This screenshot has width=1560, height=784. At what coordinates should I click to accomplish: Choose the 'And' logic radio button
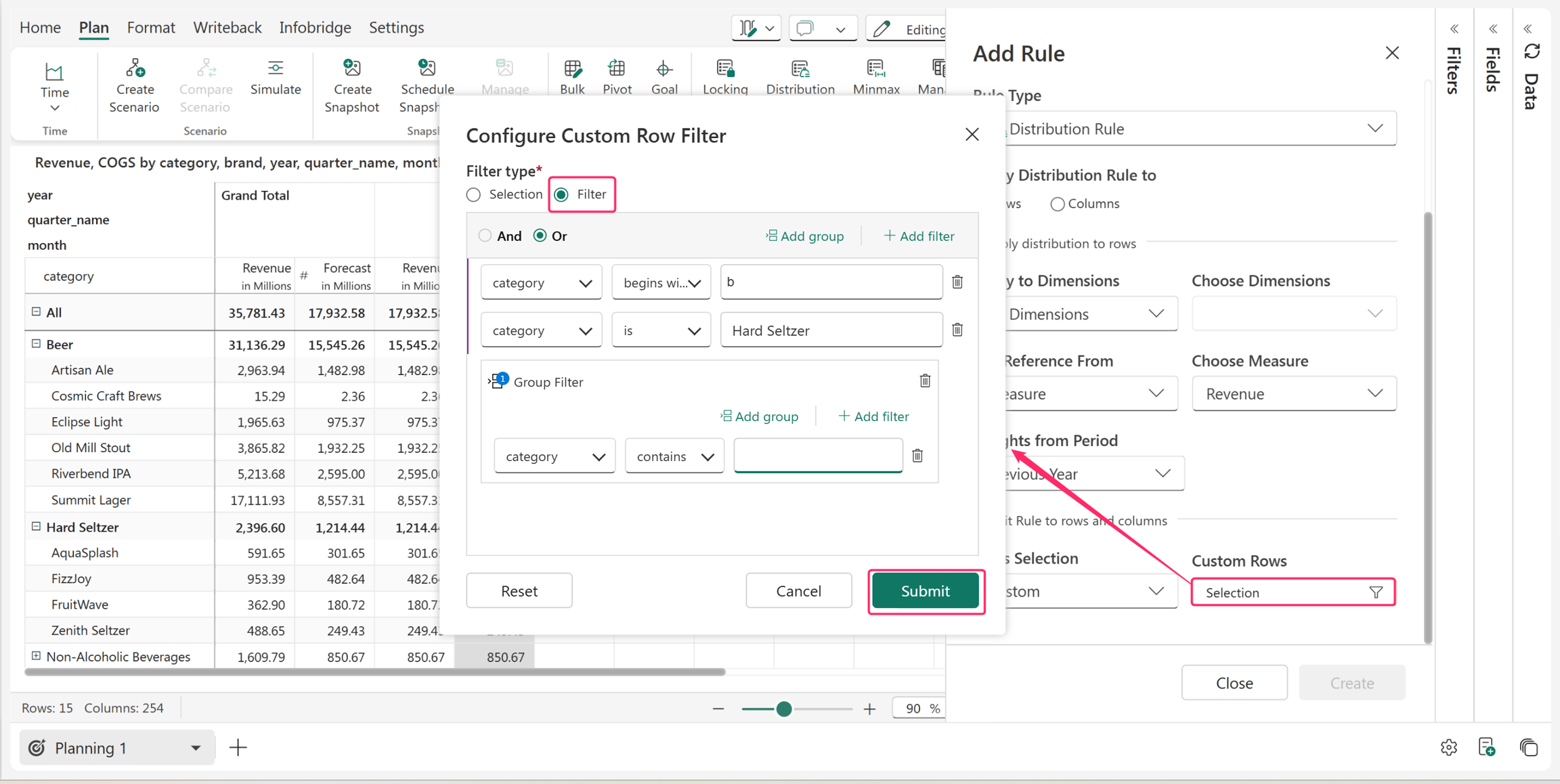(x=485, y=236)
